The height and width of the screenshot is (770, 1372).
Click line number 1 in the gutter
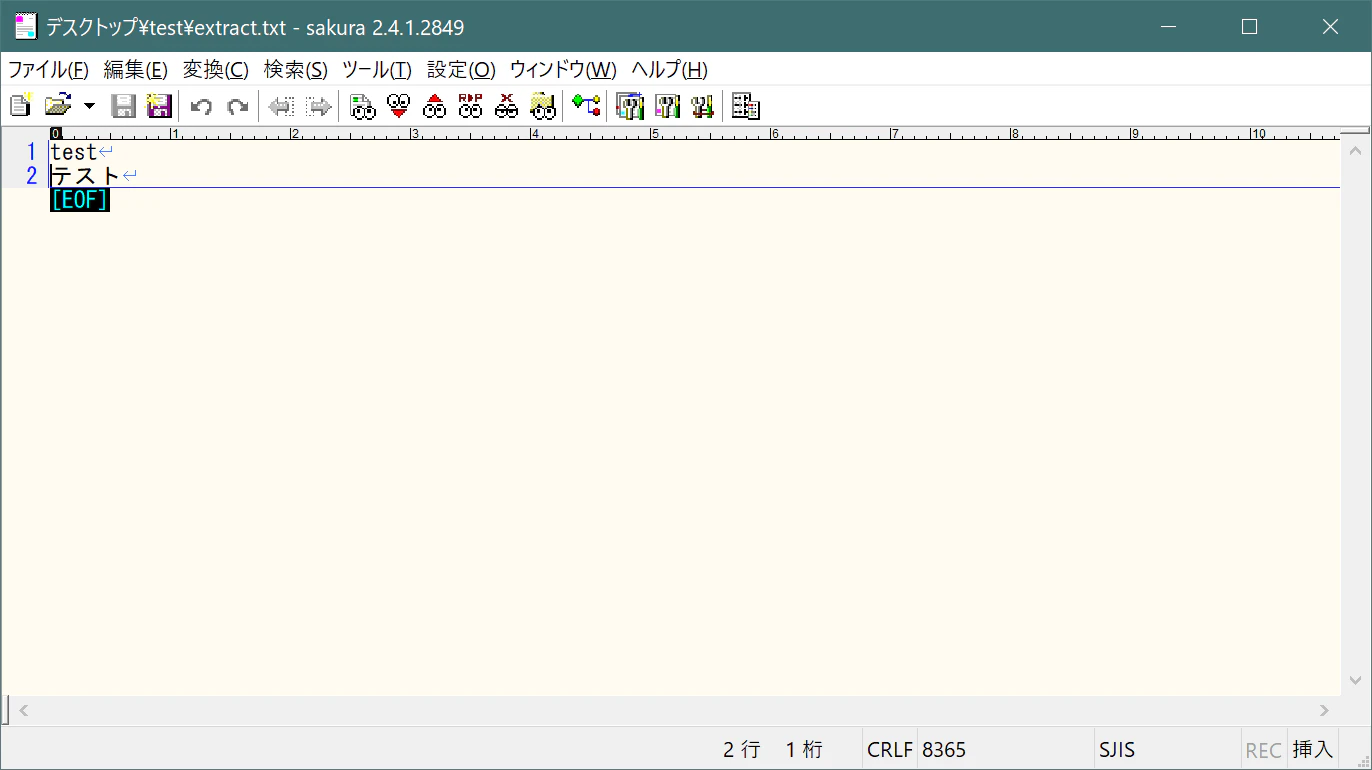point(31,152)
